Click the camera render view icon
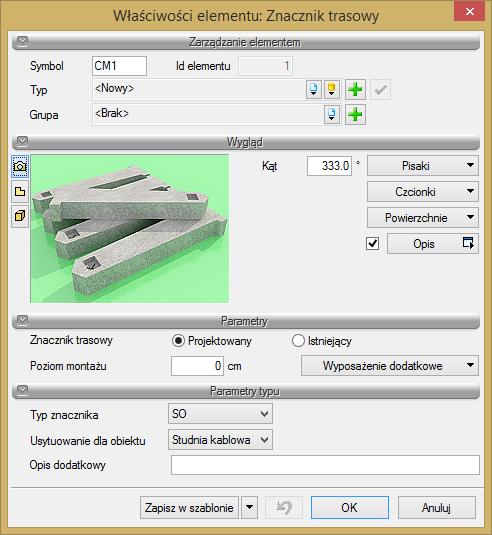 [20, 167]
